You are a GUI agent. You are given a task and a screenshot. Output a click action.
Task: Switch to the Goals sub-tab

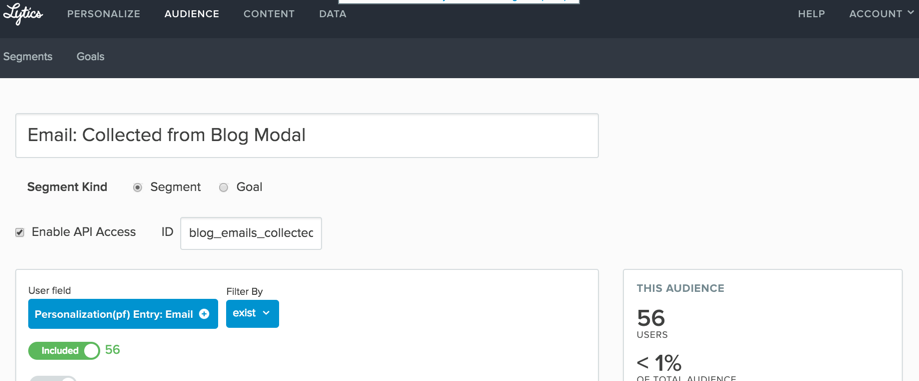pos(90,57)
